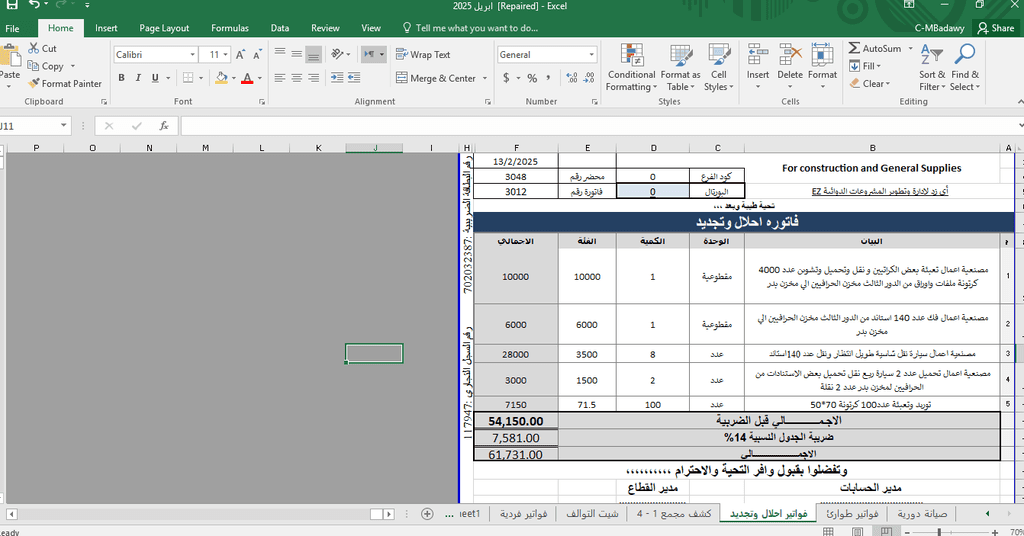
Task: Click the Format Painter brush icon
Action: pyautogui.click(x=34, y=84)
